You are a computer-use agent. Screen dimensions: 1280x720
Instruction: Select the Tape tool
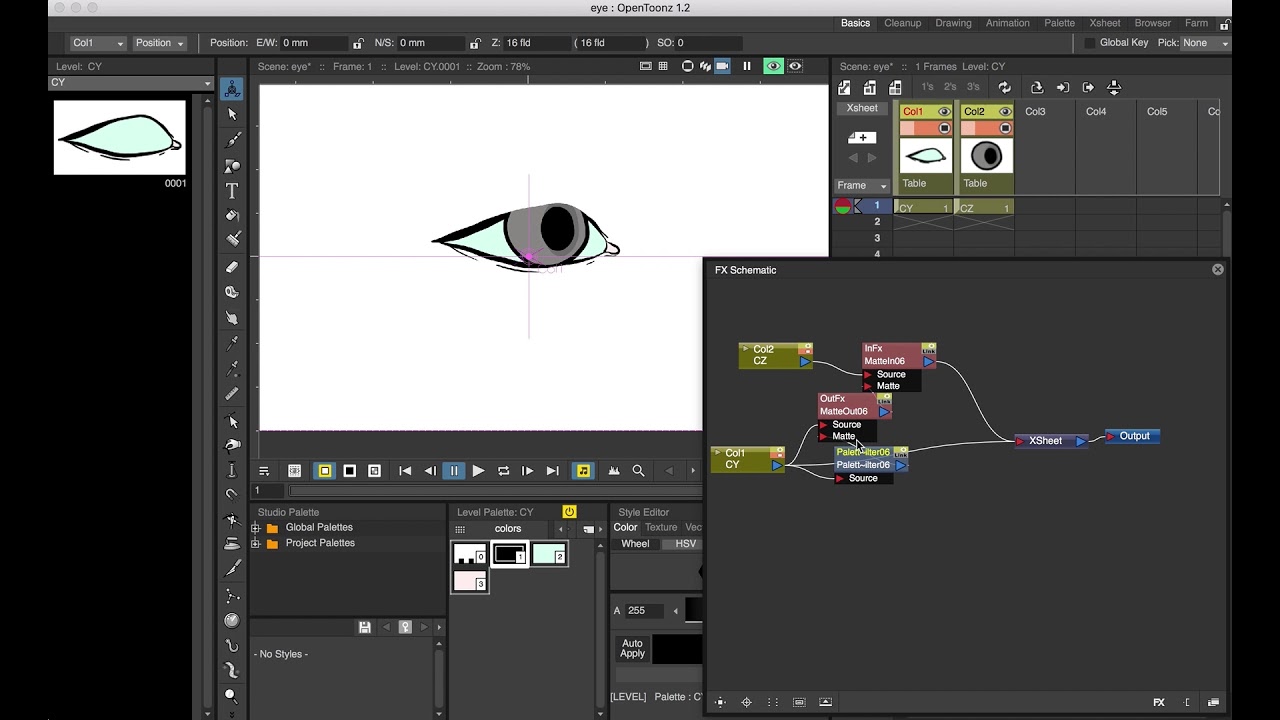coord(232,292)
